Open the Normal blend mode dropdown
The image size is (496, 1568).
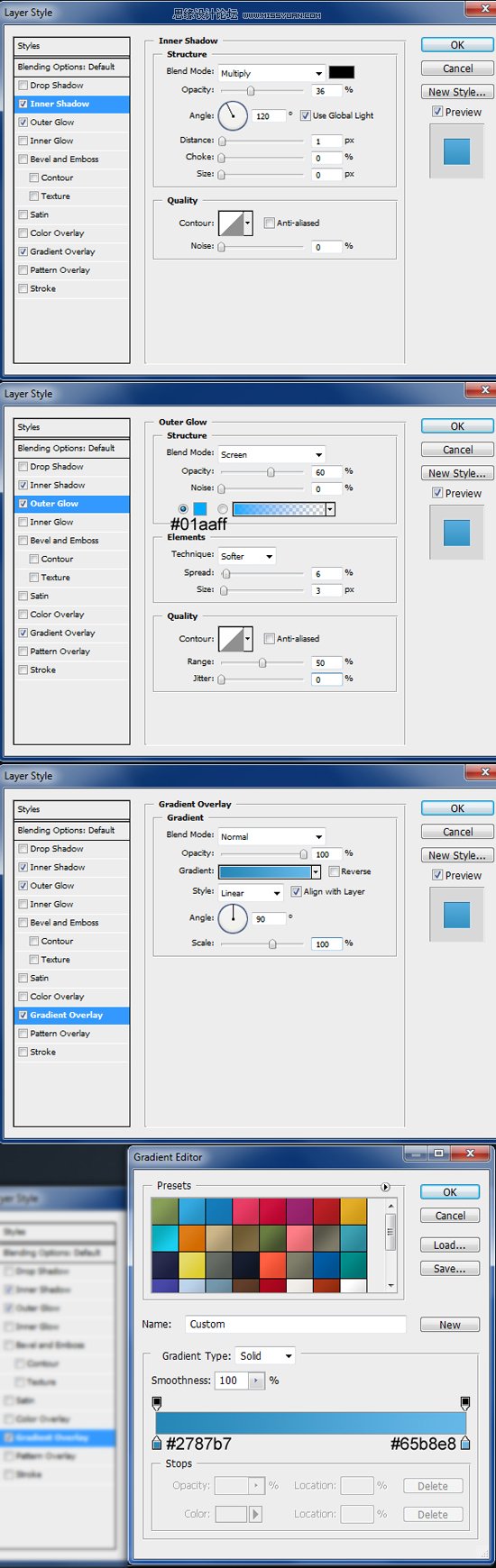[271, 836]
